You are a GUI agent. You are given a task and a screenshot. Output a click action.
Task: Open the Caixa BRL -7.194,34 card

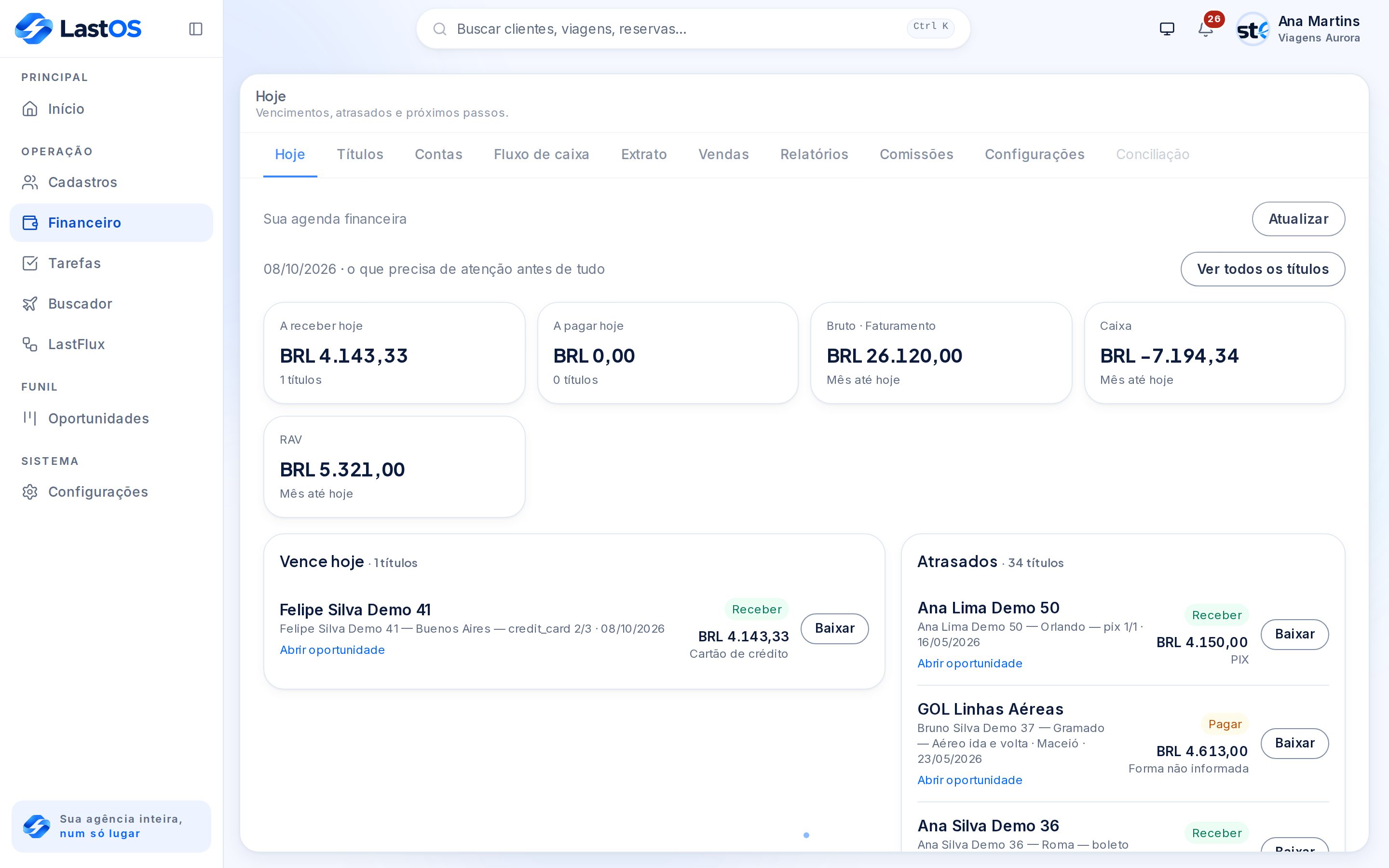coord(1214,353)
